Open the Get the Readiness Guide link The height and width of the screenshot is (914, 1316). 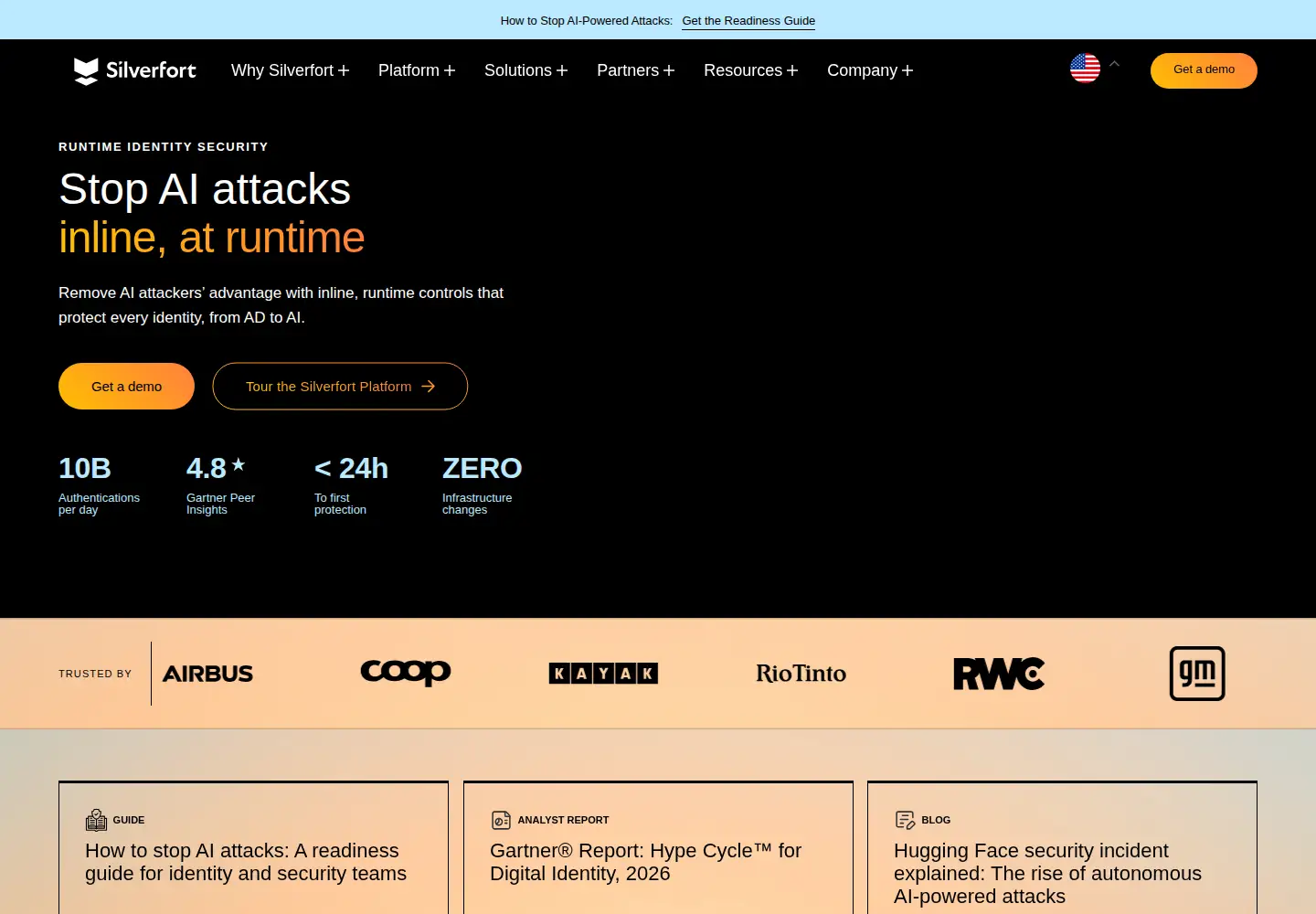pos(748,21)
